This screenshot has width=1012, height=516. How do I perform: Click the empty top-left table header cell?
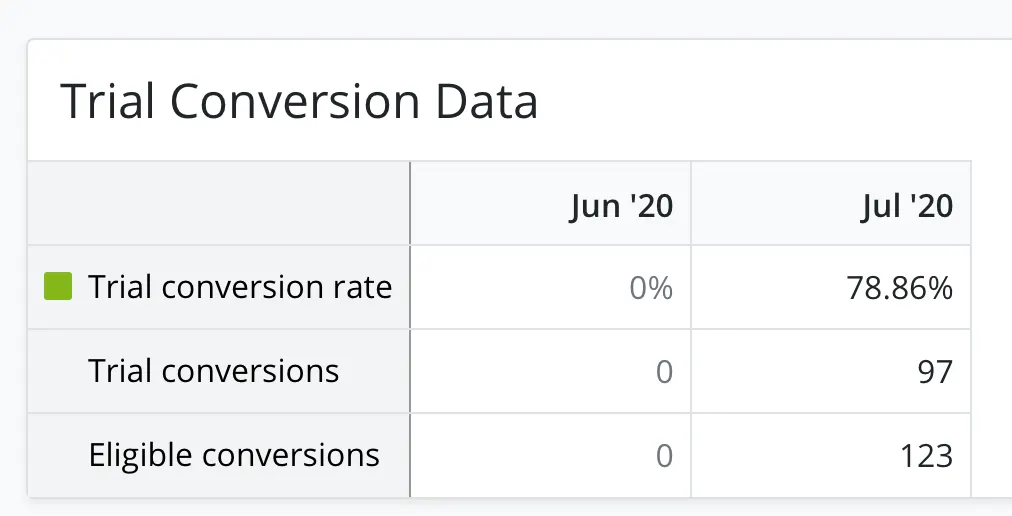coord(218,203)
